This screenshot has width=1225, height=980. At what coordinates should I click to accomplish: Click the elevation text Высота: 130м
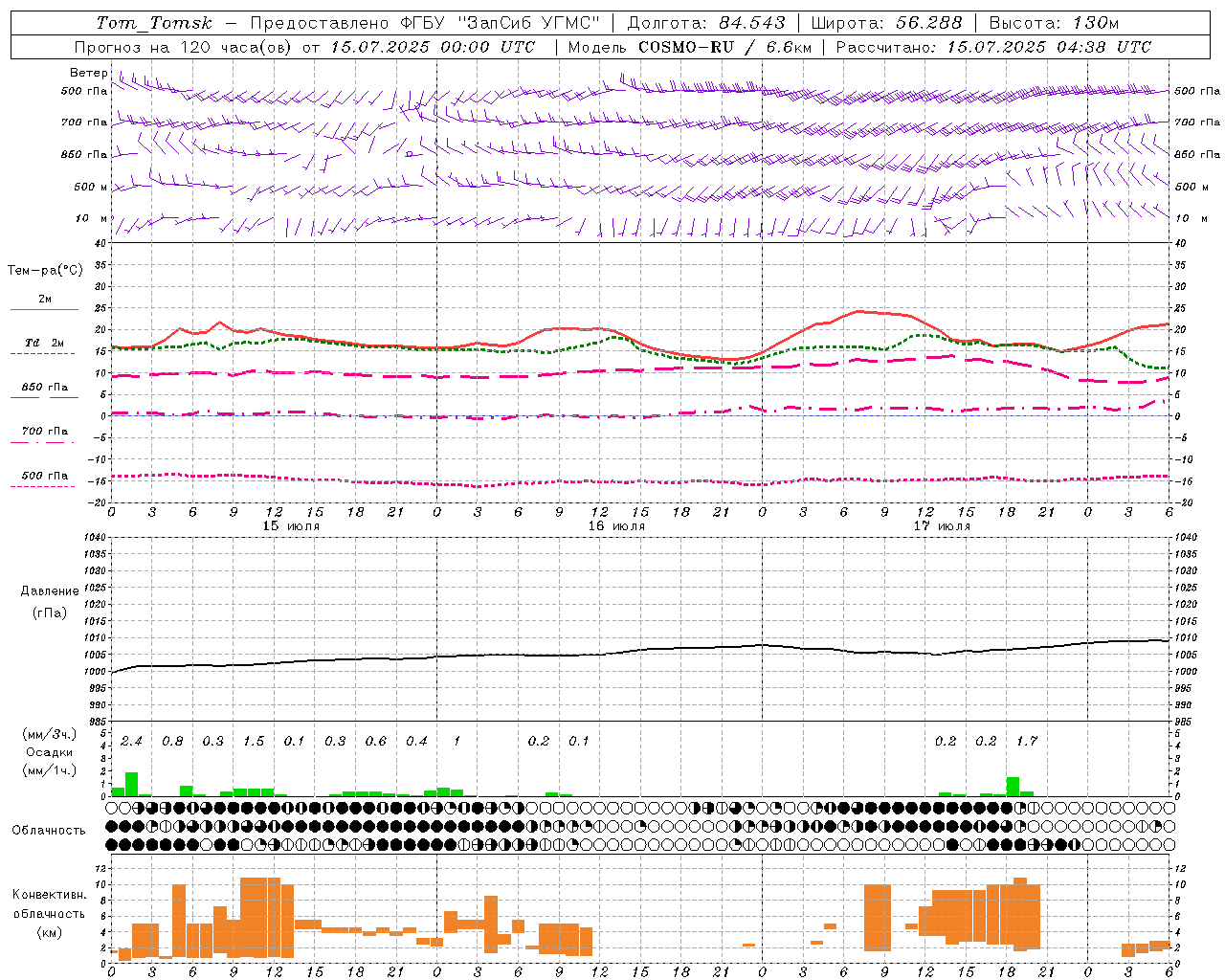point(1054,23)
